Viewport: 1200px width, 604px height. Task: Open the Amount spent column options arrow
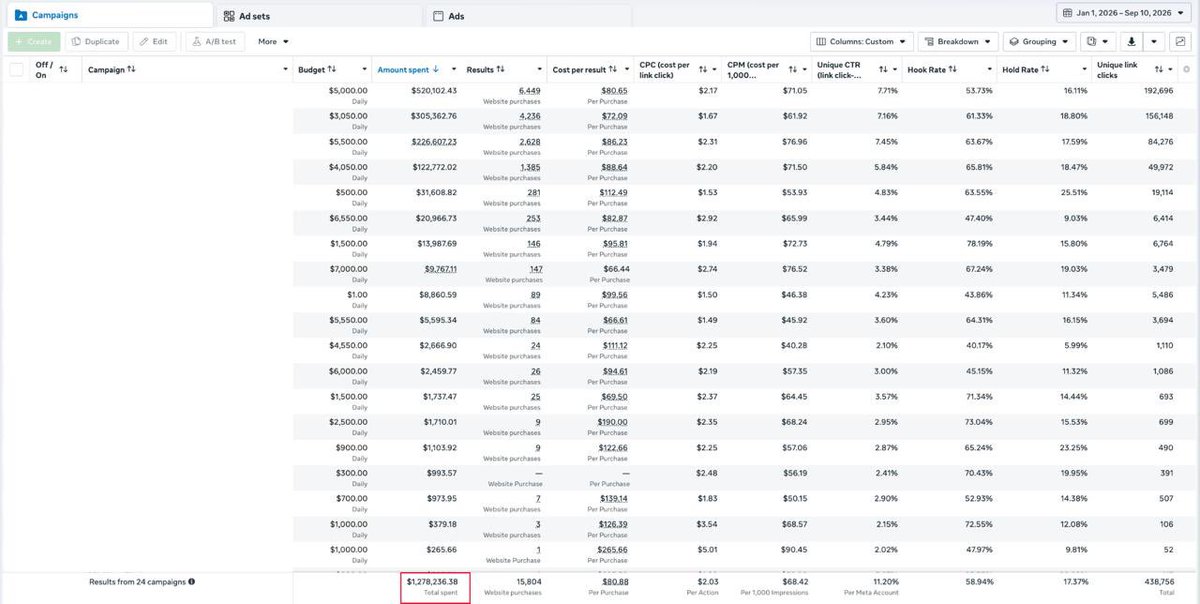[456, 70]
